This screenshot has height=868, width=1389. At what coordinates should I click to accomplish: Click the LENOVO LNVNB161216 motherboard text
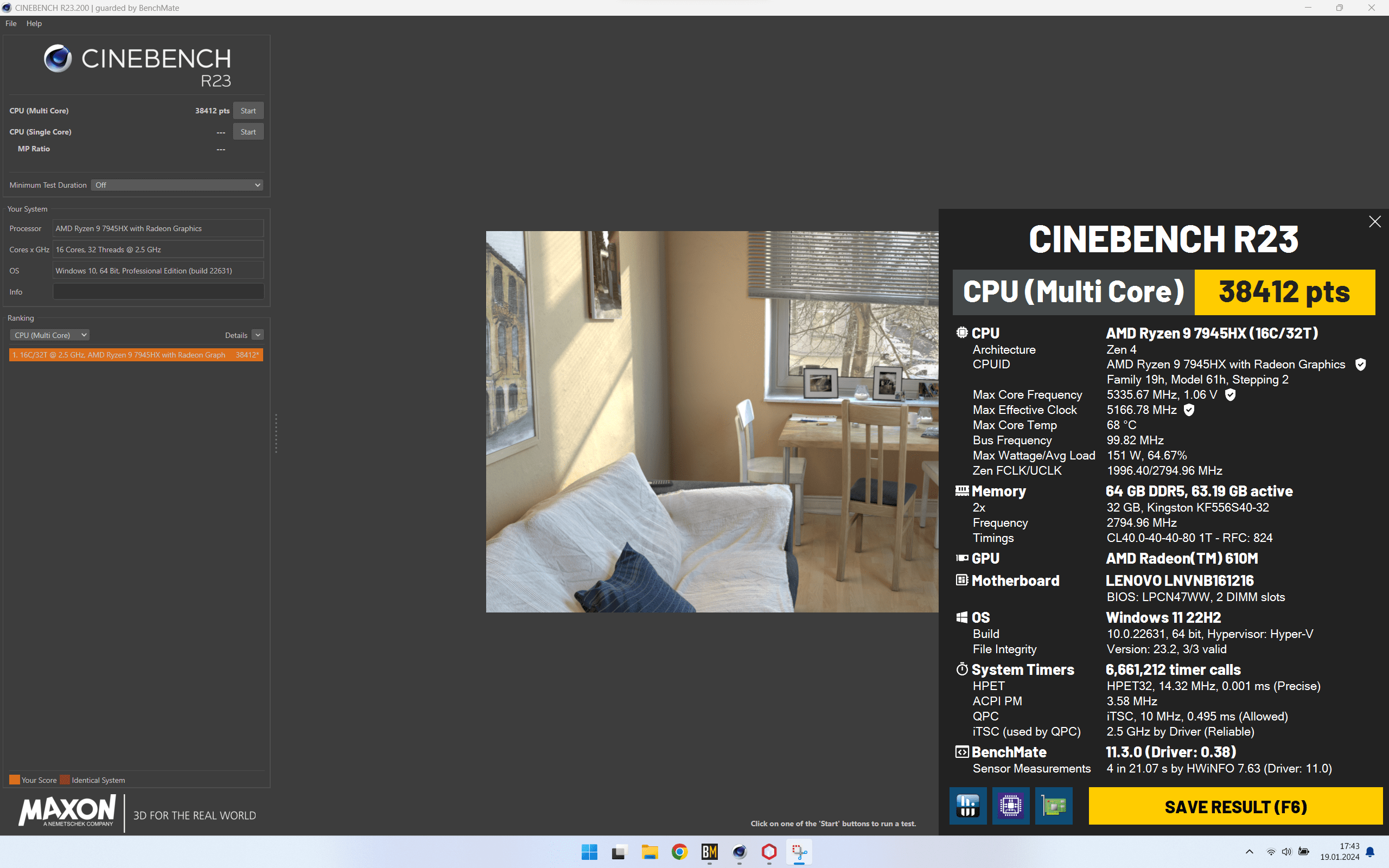pos(1180,580)
